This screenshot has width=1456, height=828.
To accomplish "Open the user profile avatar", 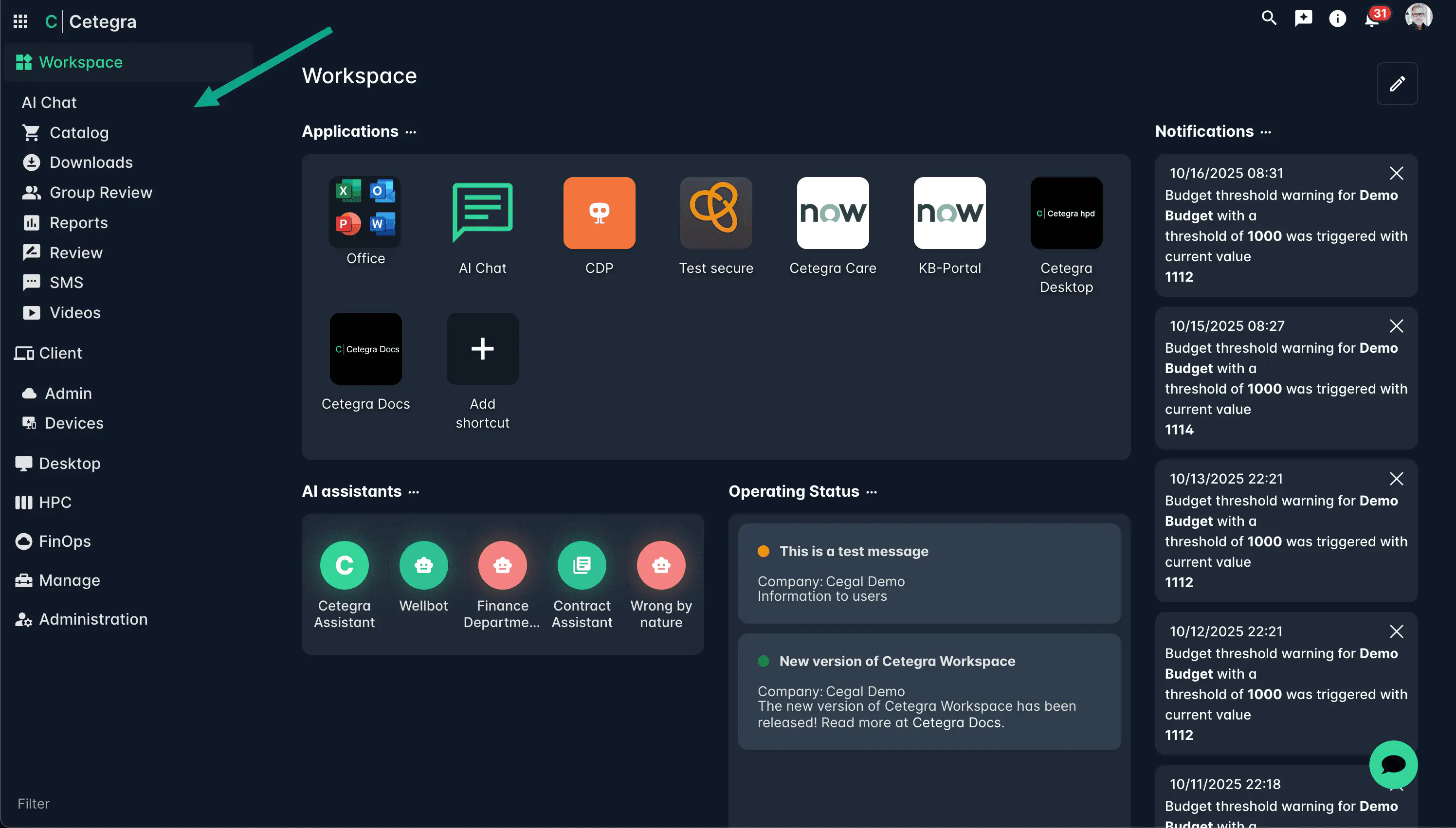I will (x=1418, y=17).
